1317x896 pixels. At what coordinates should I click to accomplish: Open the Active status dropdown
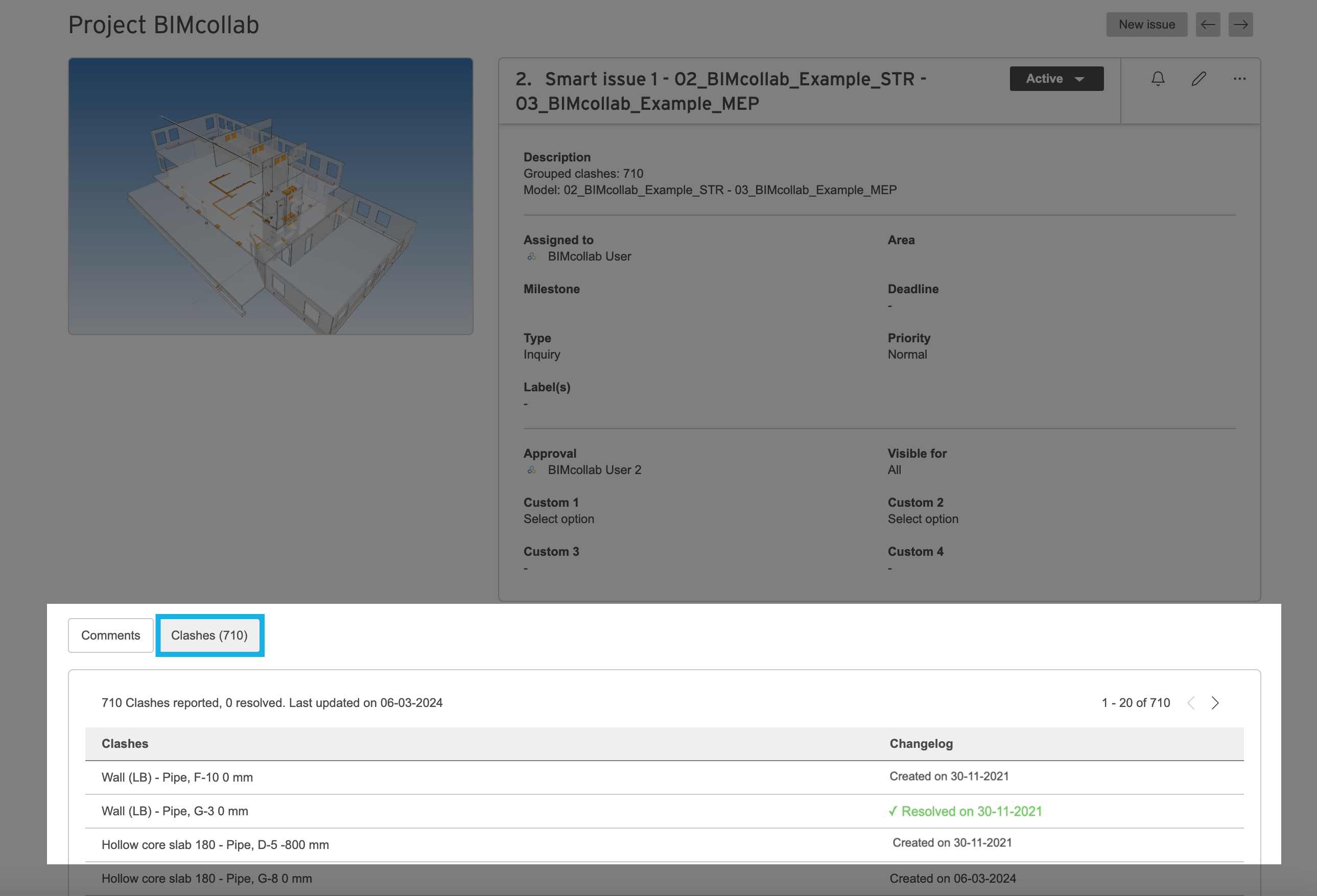[x=1056, y=79]
